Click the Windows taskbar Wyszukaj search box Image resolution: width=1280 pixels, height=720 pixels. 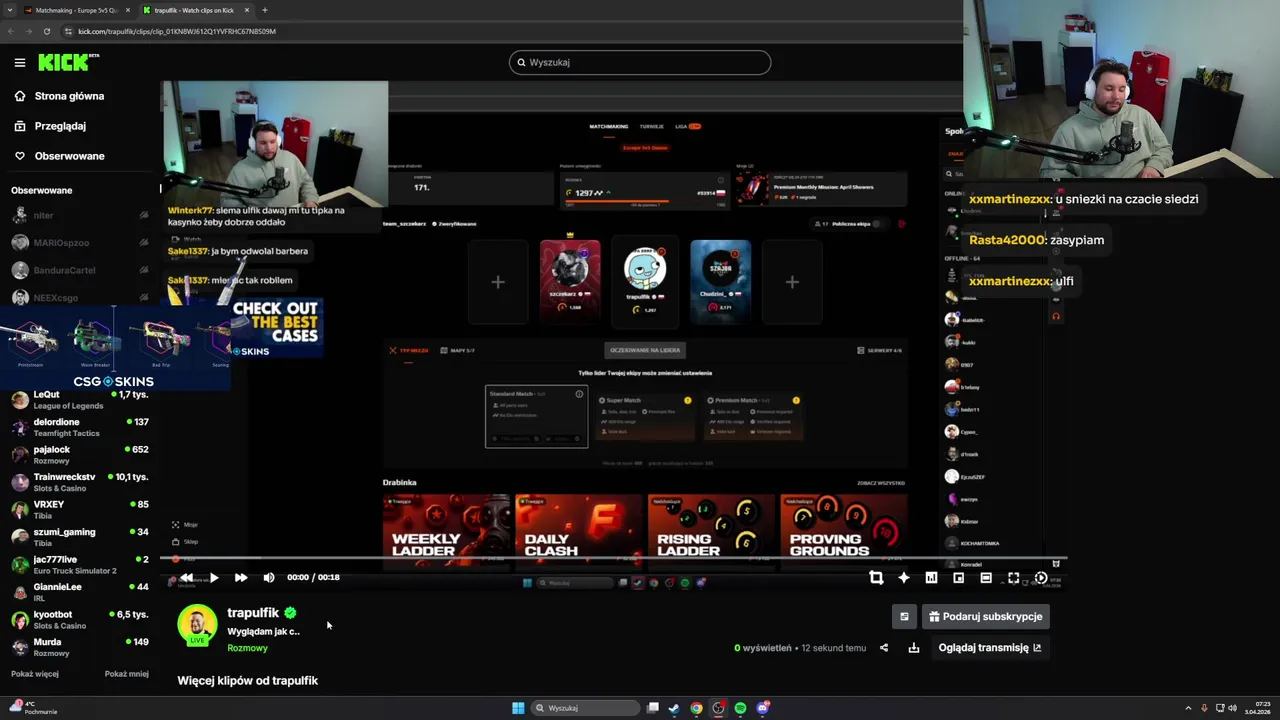[x=585, y=708]
